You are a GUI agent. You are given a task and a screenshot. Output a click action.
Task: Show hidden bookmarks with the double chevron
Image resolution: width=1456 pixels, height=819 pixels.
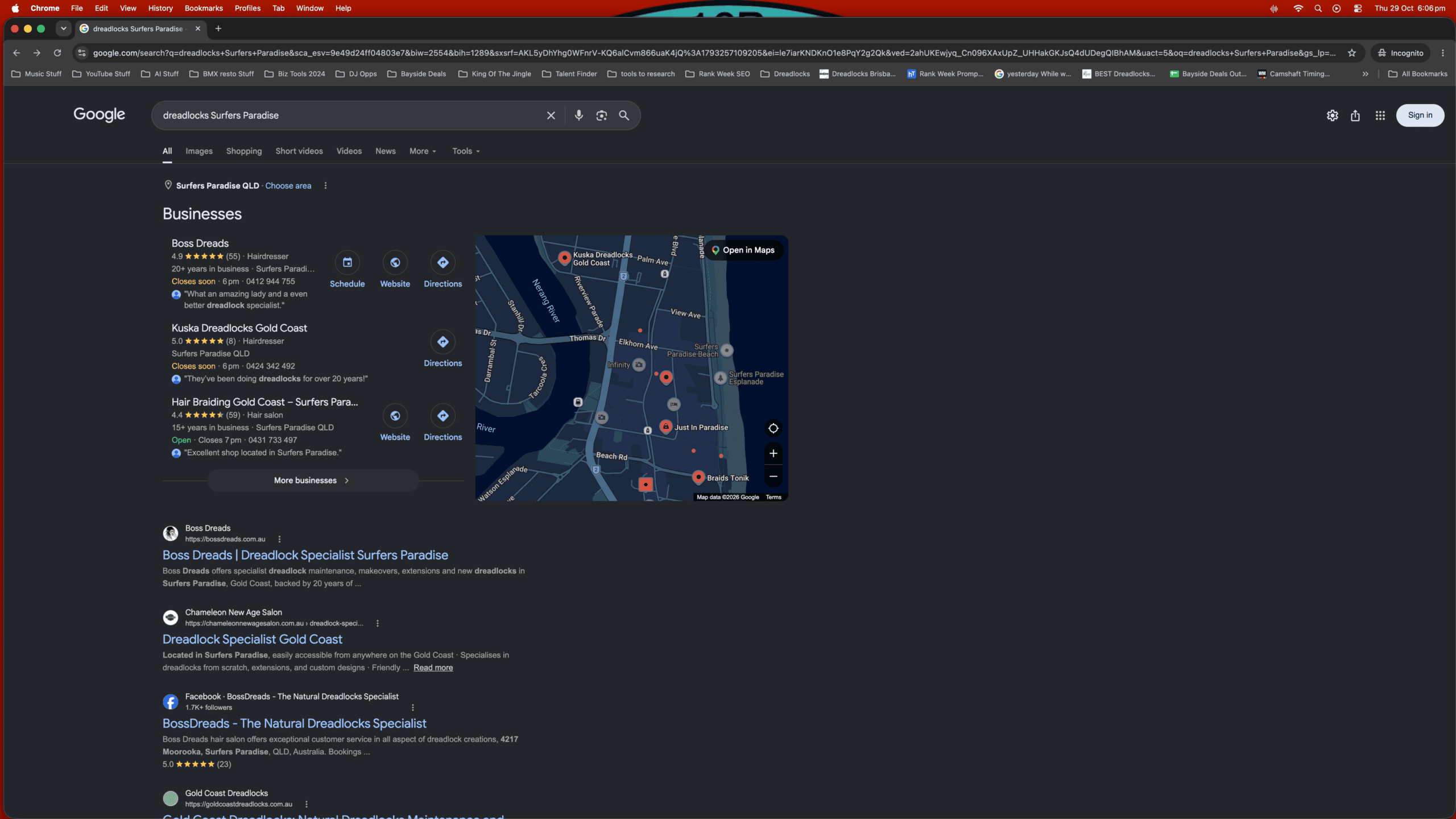(1365, 74)
